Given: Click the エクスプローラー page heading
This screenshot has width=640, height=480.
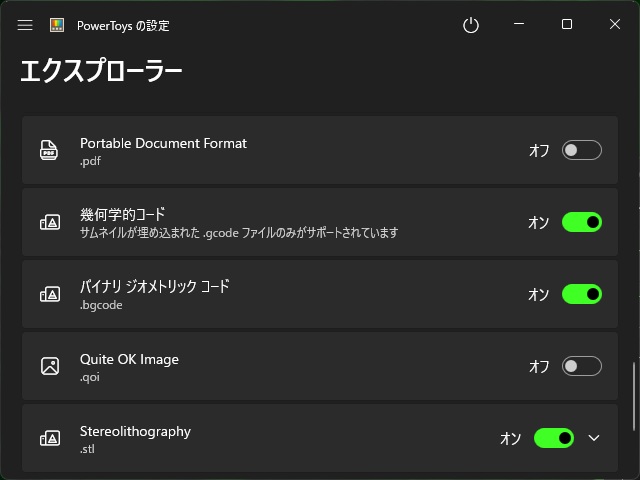Looking at the screenshot, I should pos(101,71).
